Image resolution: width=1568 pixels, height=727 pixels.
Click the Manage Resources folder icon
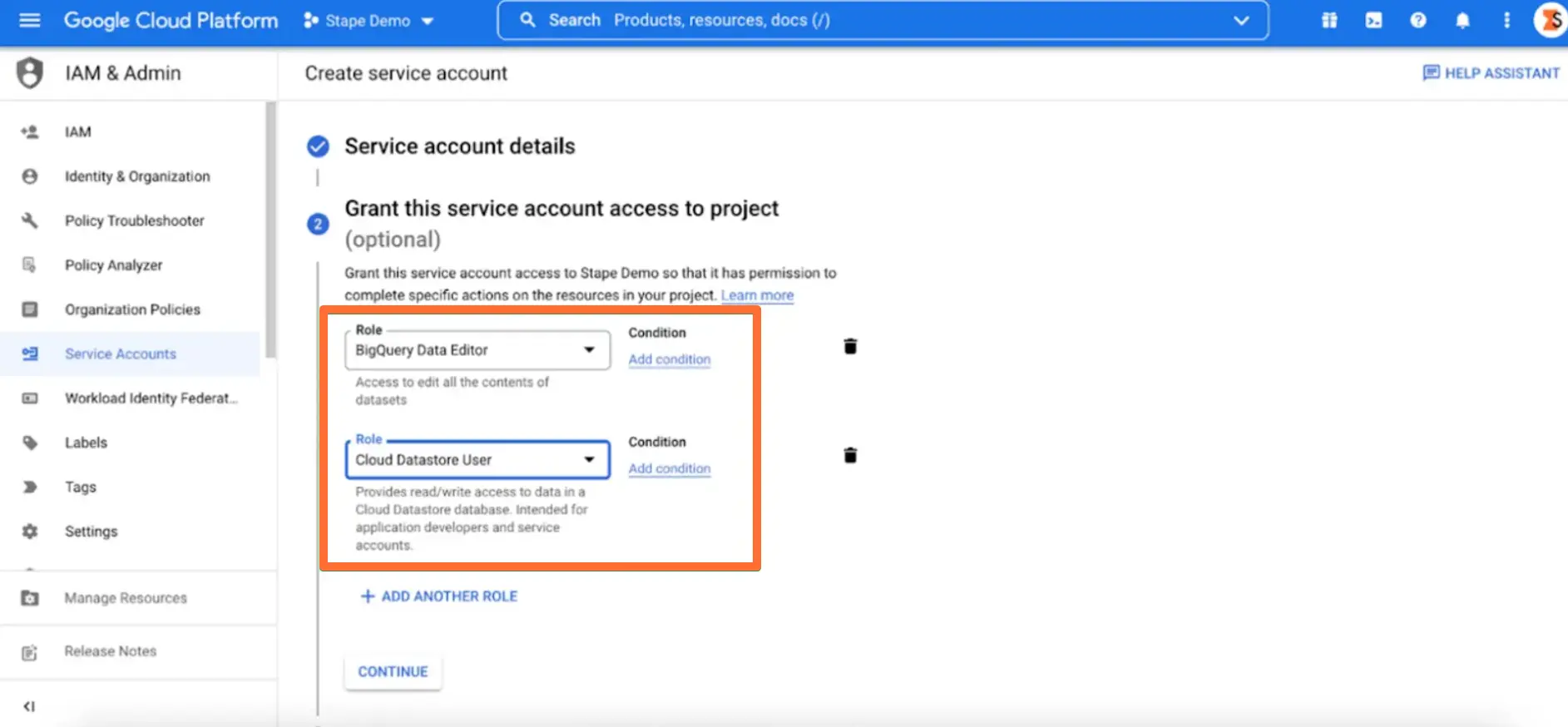pyautogui.click(x=30, y=598)
